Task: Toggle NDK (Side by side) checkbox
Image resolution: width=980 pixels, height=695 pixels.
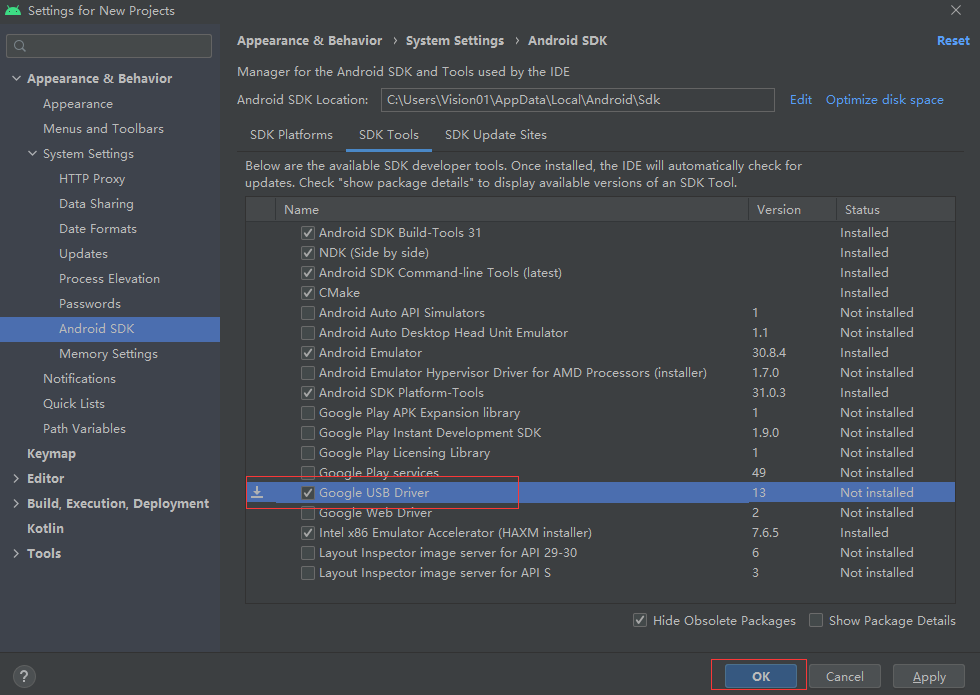Action: tap(308, 253)
